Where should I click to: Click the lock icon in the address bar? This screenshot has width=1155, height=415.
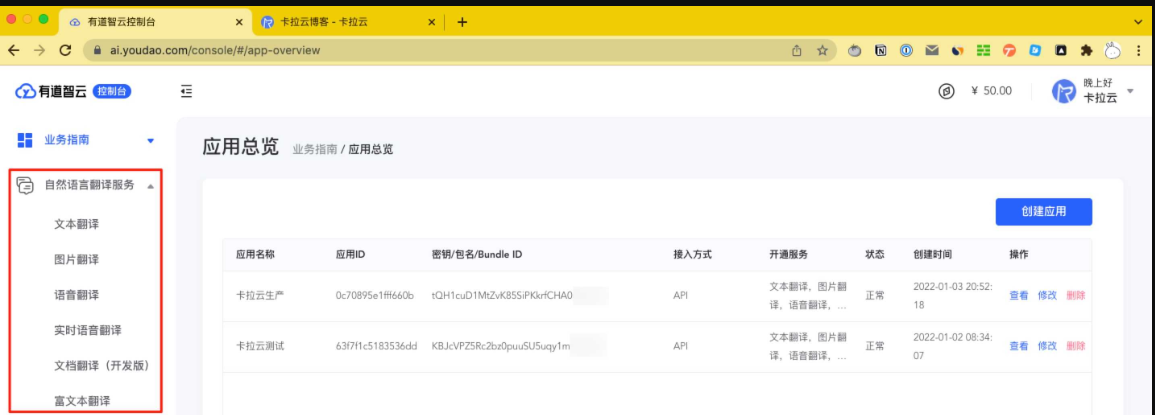point(96,52)
